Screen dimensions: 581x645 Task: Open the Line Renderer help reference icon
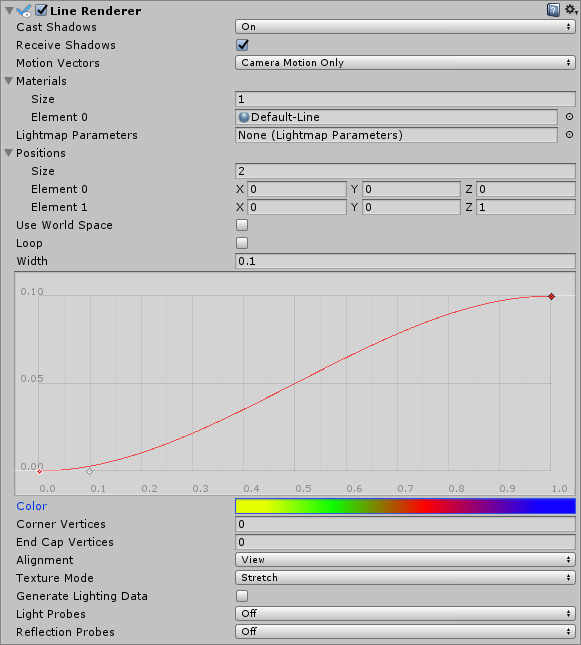click(553, 9)
